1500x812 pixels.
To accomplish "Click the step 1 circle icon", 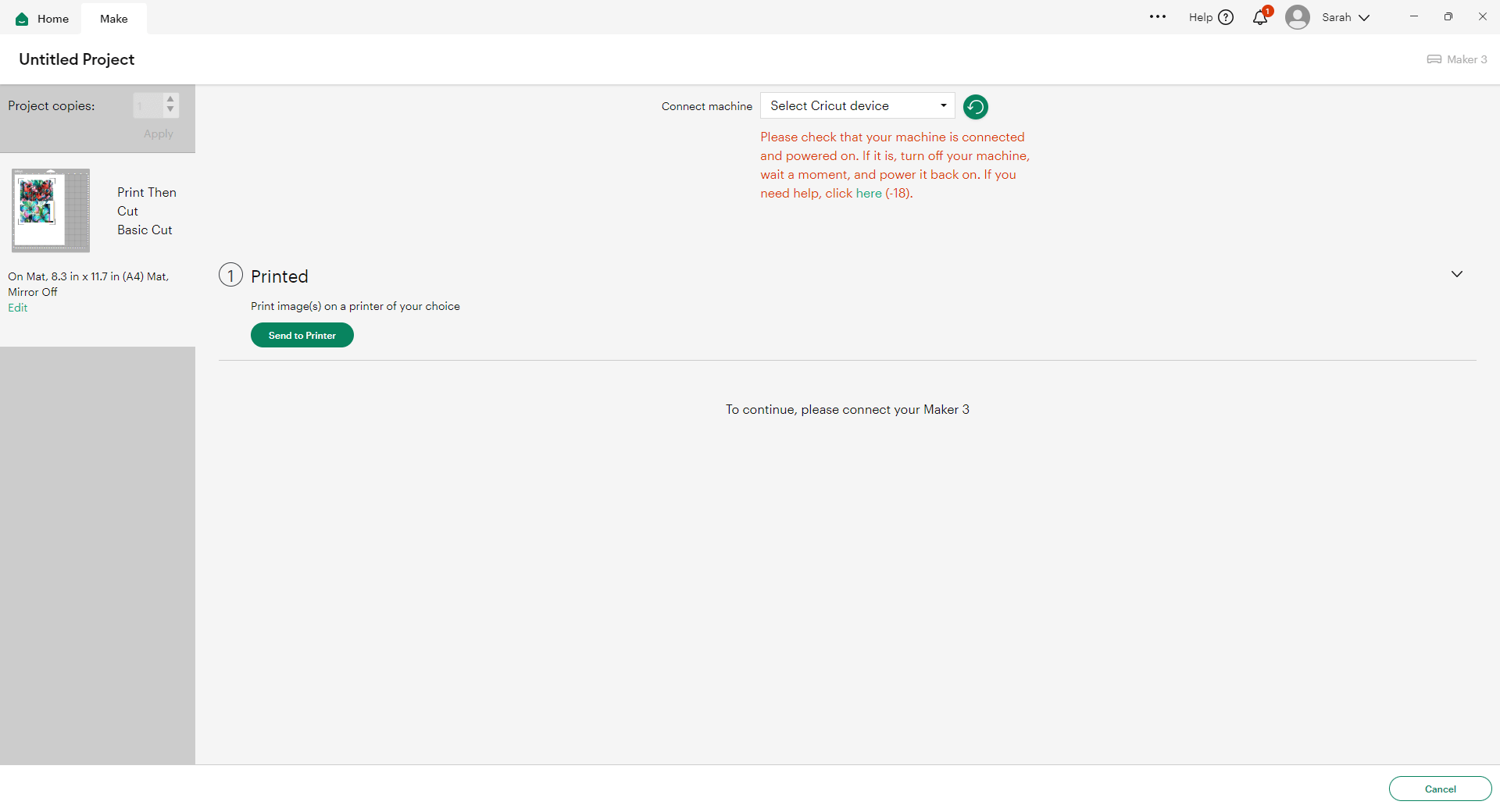I will [230, 275].
